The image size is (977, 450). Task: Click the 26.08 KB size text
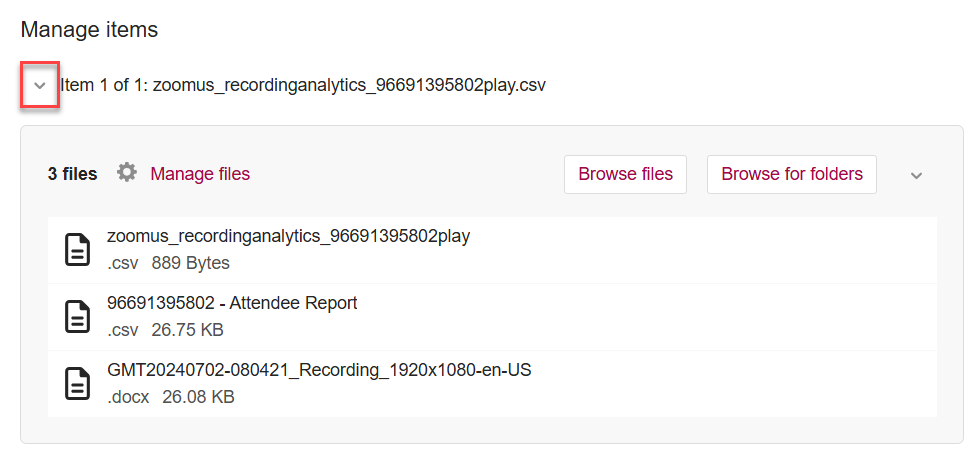(198, 397)
